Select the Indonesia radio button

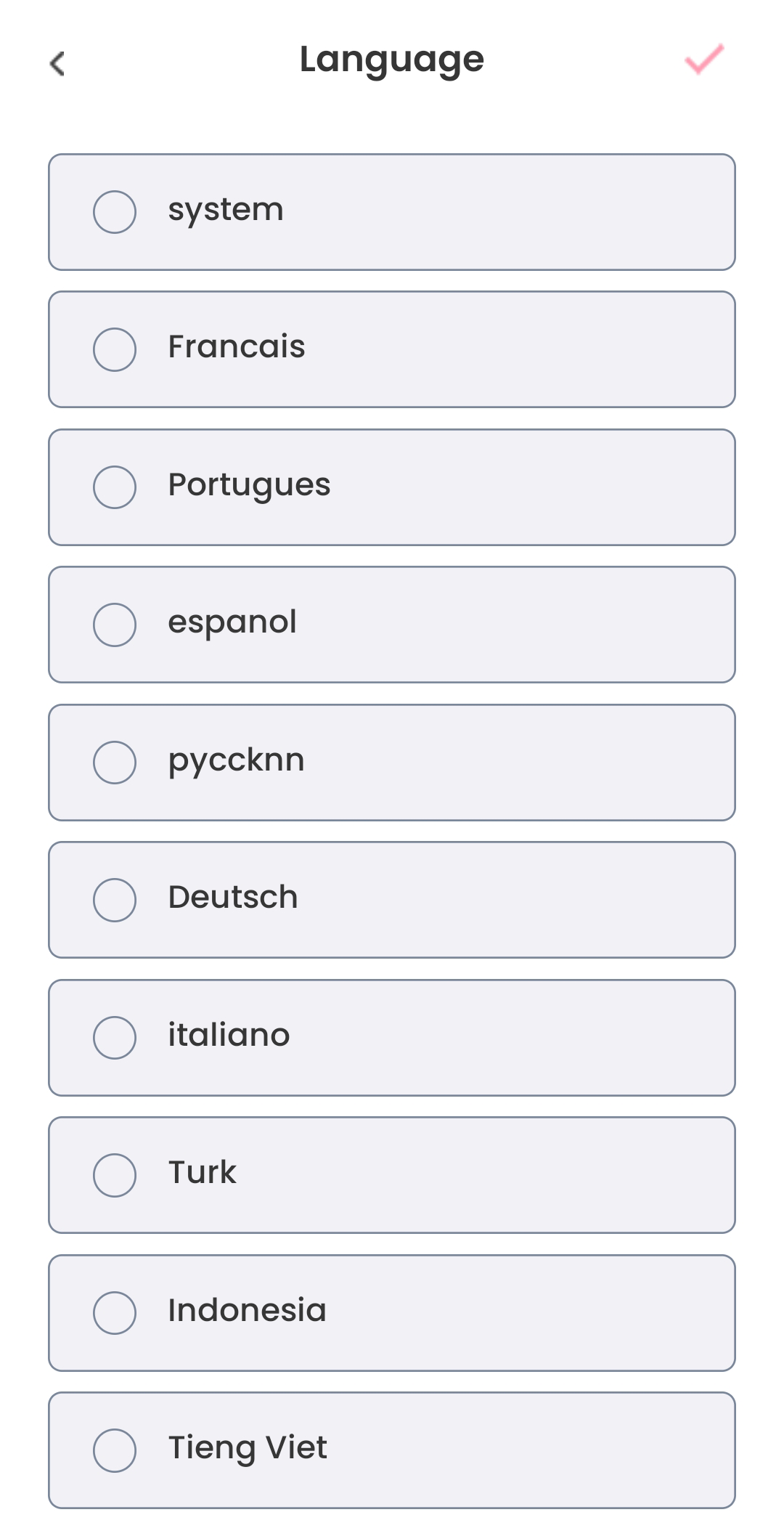click(115, 1313)
